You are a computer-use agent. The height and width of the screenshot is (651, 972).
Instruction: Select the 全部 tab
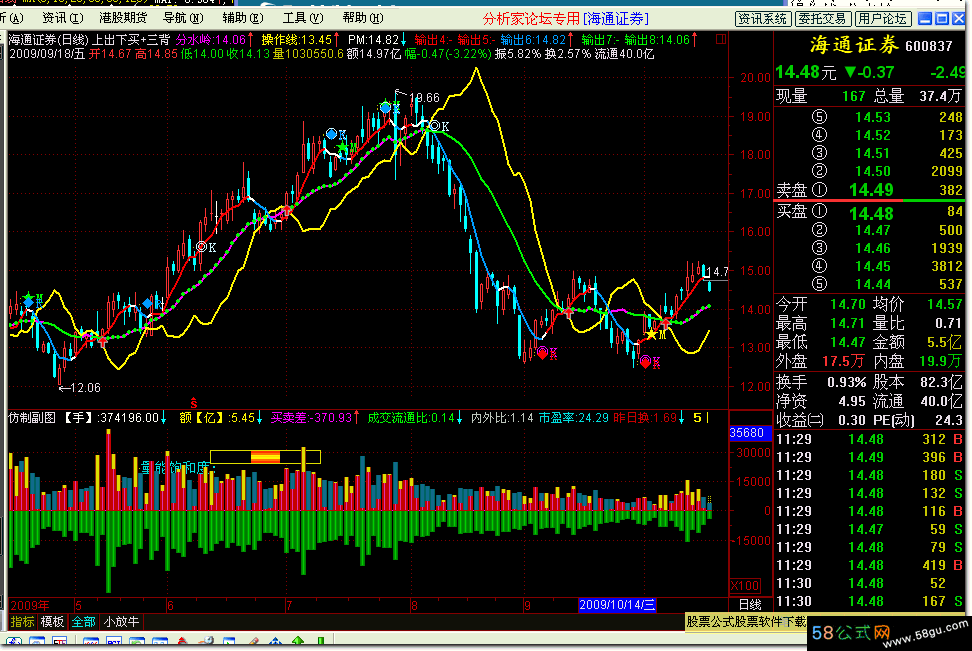pyautogui.click(x=84, y=621)
